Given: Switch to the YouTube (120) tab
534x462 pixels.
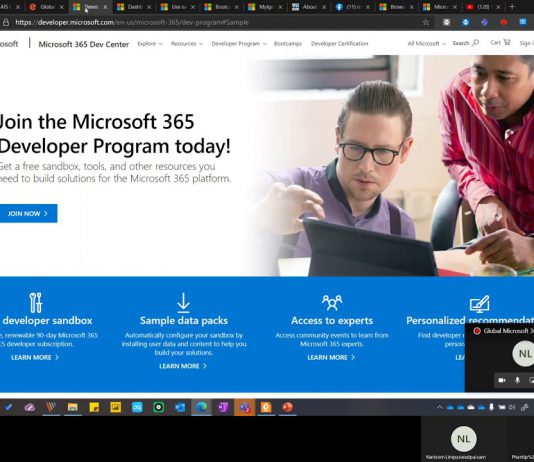Looking at the screenshot, I should (484, 7).
